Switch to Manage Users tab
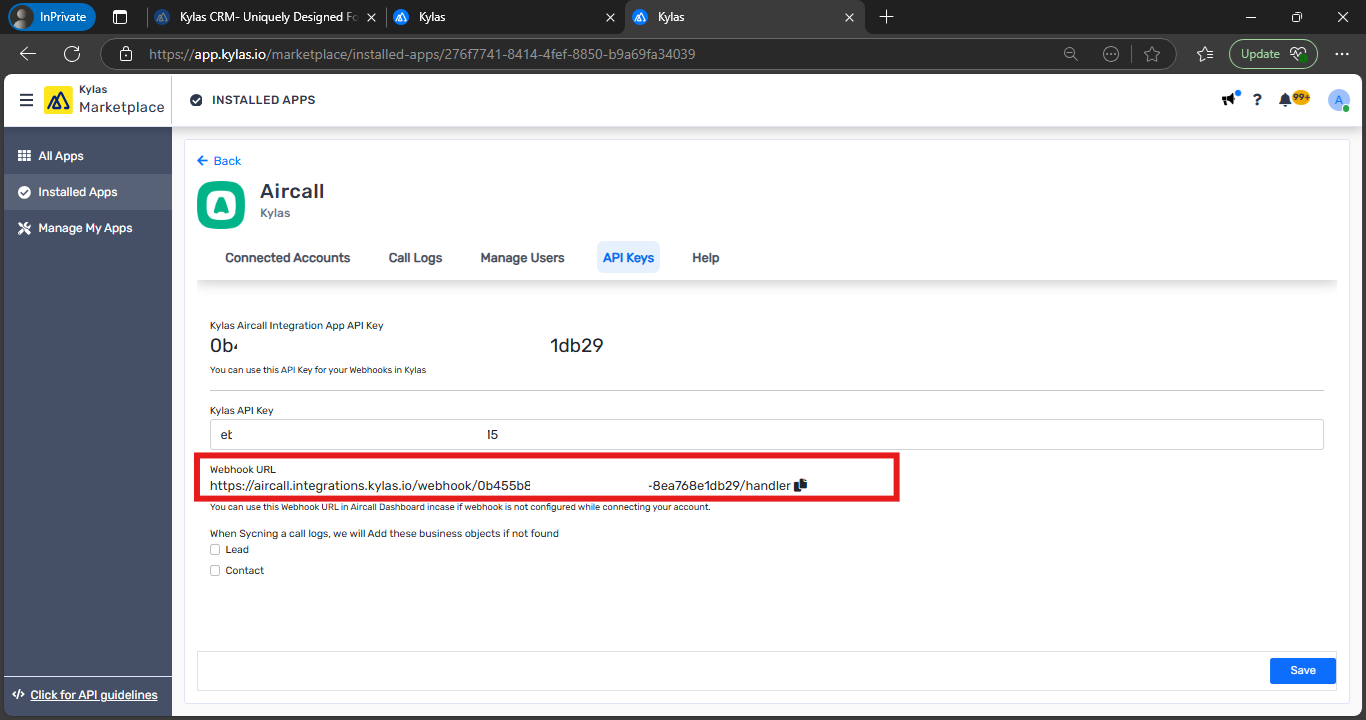Viewport: 1366px width, 720px height. tap(522, 258)
